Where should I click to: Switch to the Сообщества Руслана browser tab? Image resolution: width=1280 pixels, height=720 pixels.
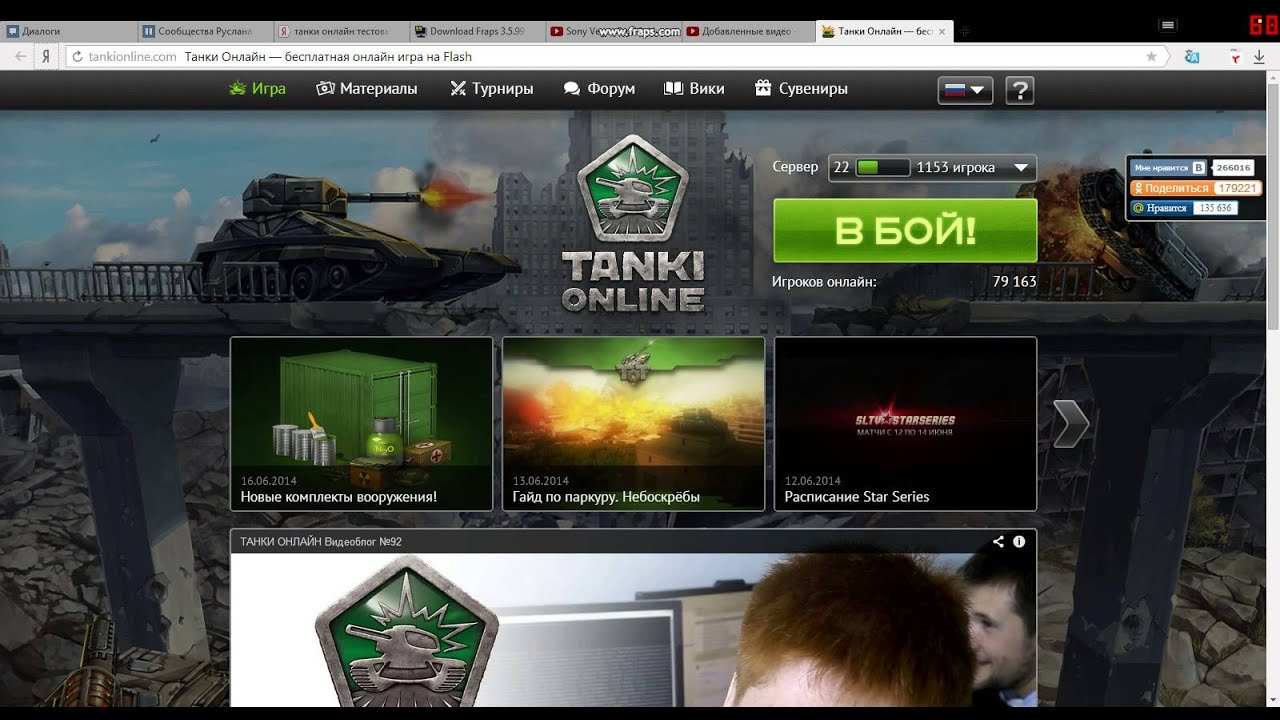[x=204, y=31]
